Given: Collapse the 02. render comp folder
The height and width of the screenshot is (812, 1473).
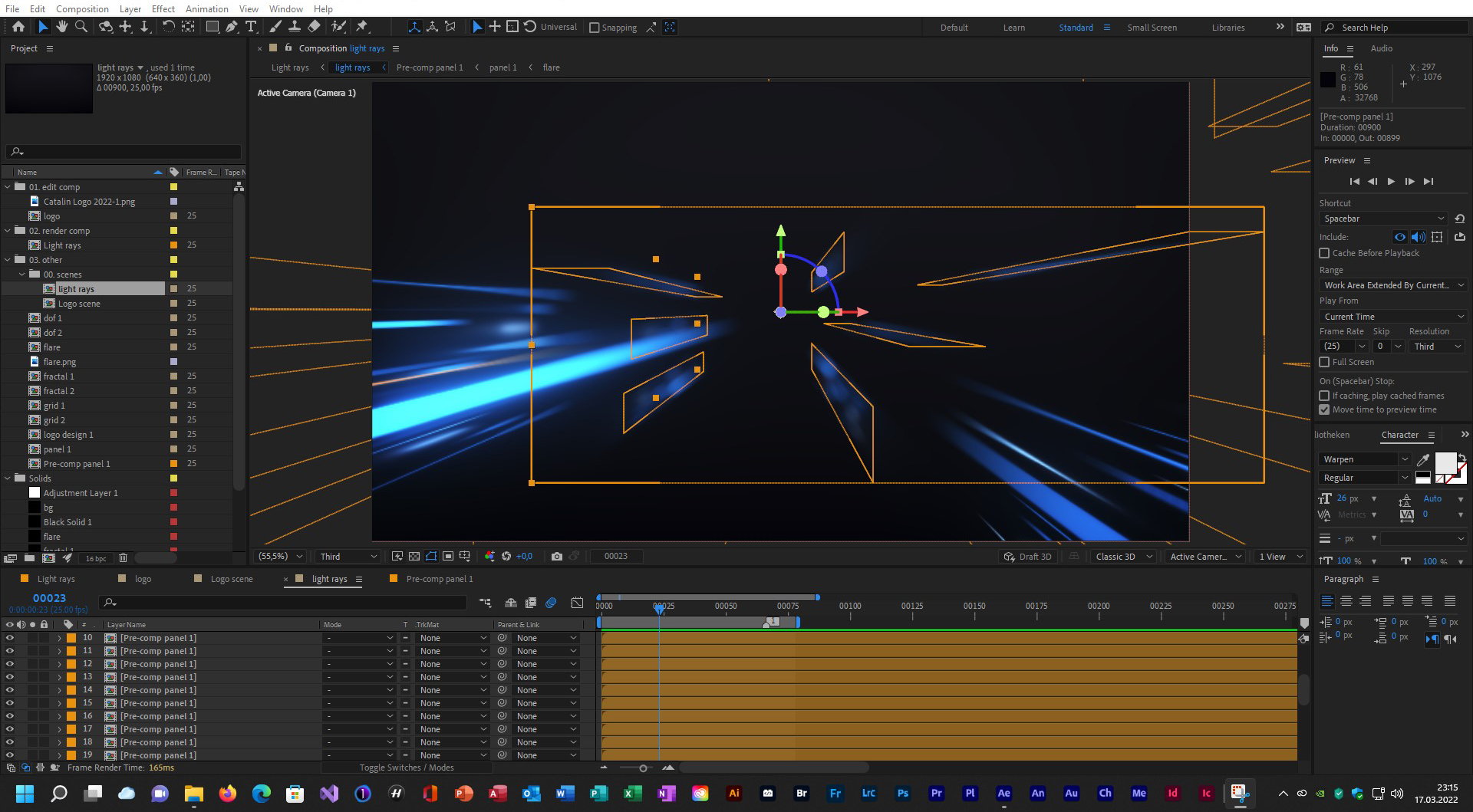Looking at the screenshot, I should [x=8, y=231].
